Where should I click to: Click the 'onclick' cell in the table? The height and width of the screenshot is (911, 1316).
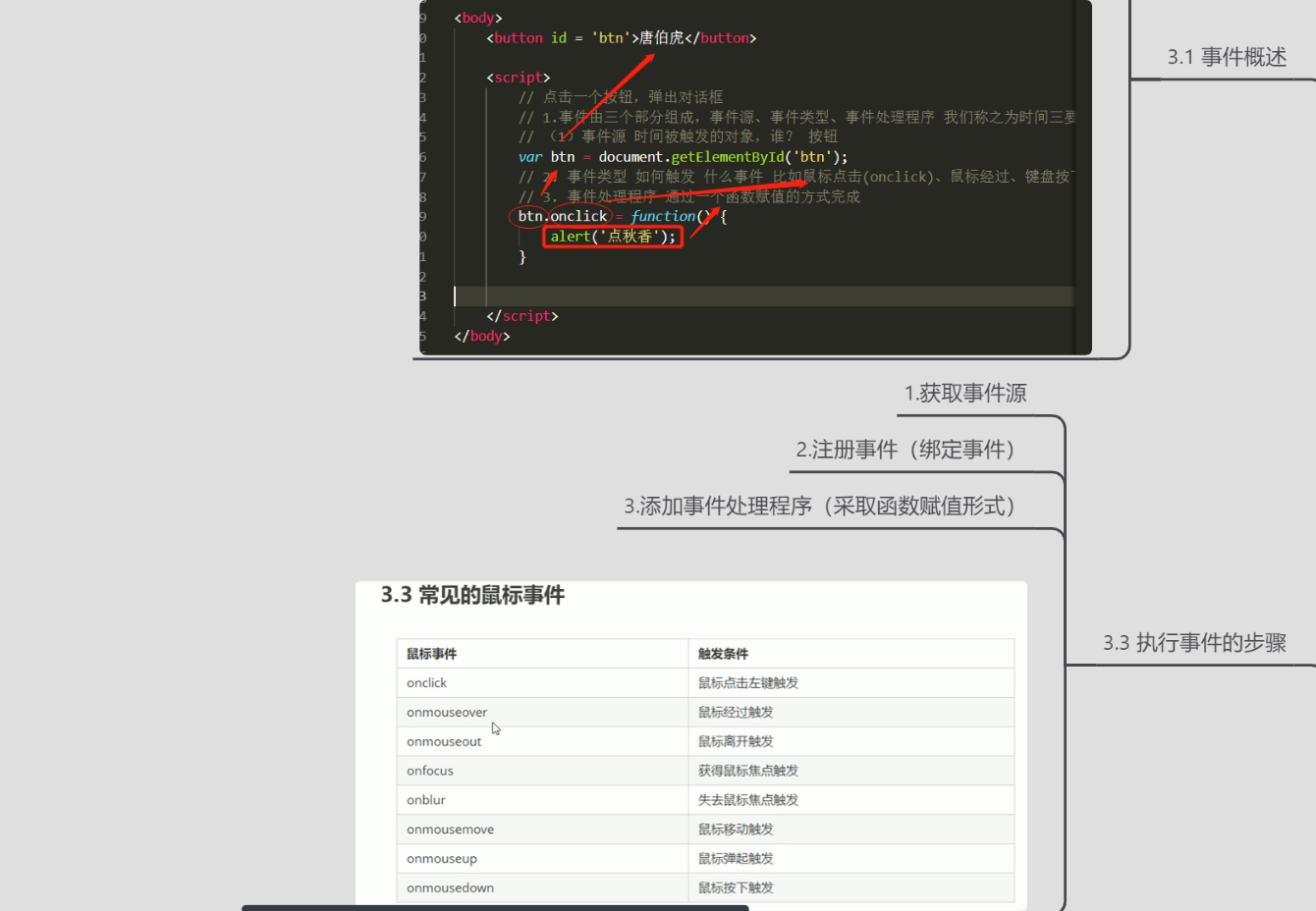542,683
